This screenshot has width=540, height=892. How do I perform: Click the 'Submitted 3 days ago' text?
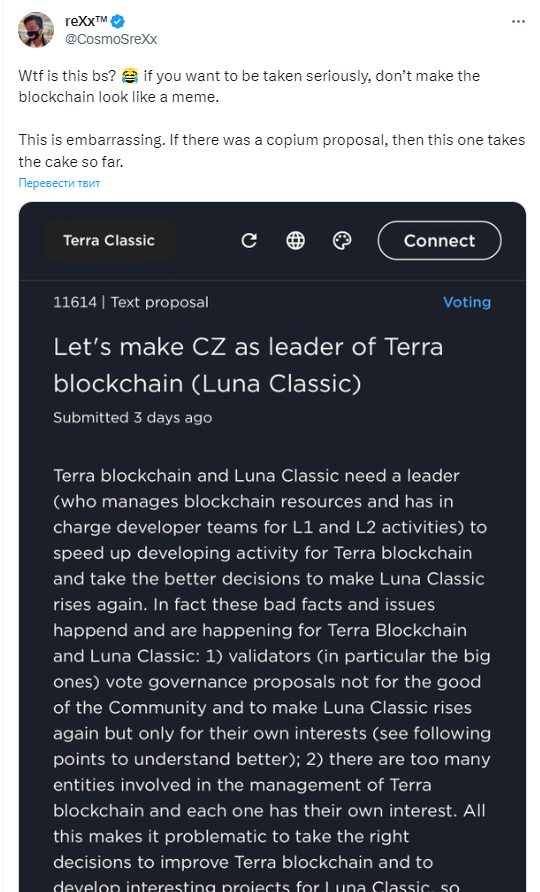click(133, 418)
